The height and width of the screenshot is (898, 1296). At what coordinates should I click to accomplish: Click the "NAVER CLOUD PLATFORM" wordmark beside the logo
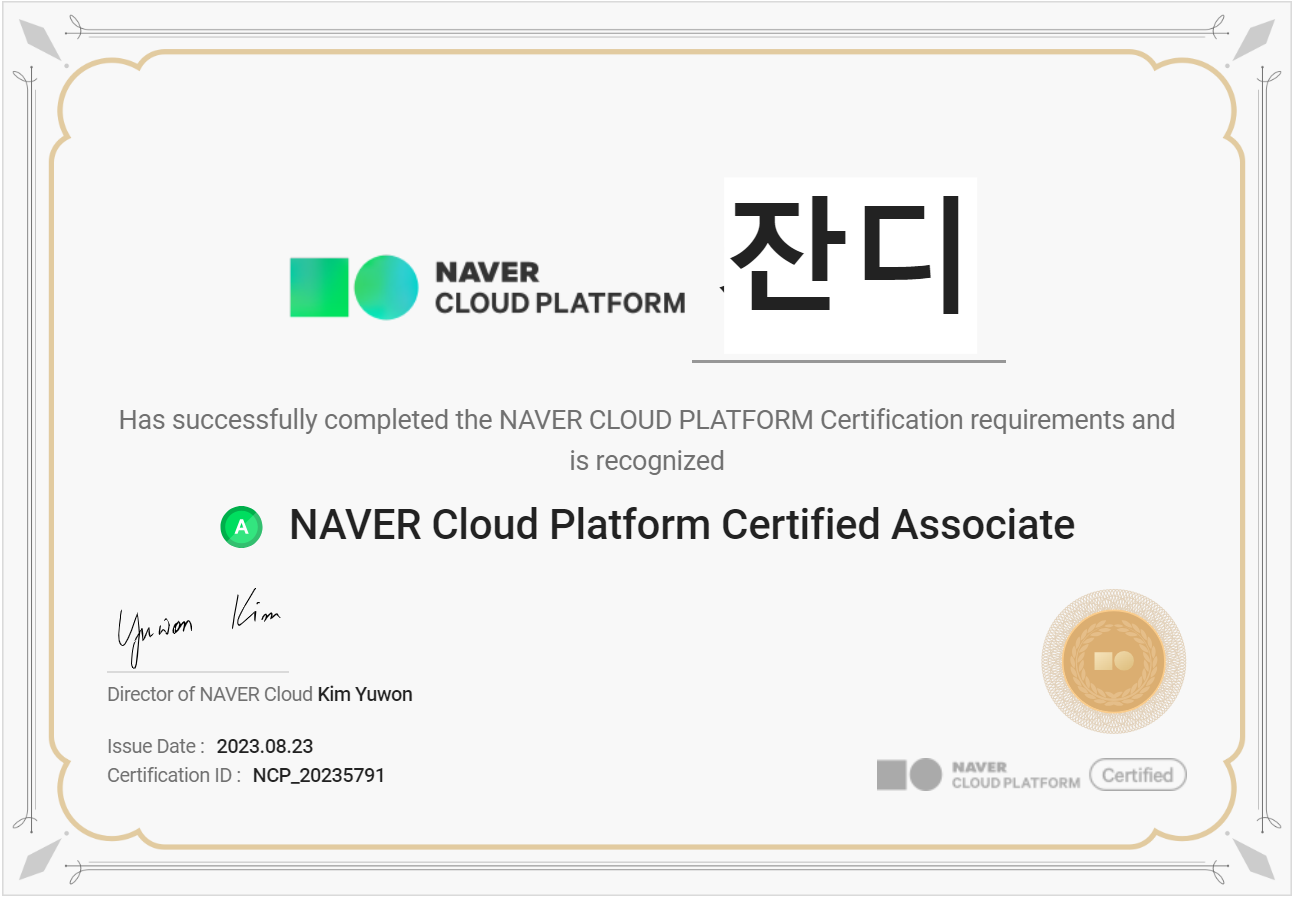[560, 288]
